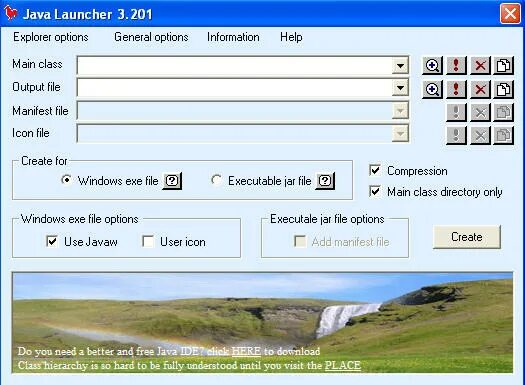Click the red X clear icon for Output file
525x385 pixels.
tap(480, 89)
